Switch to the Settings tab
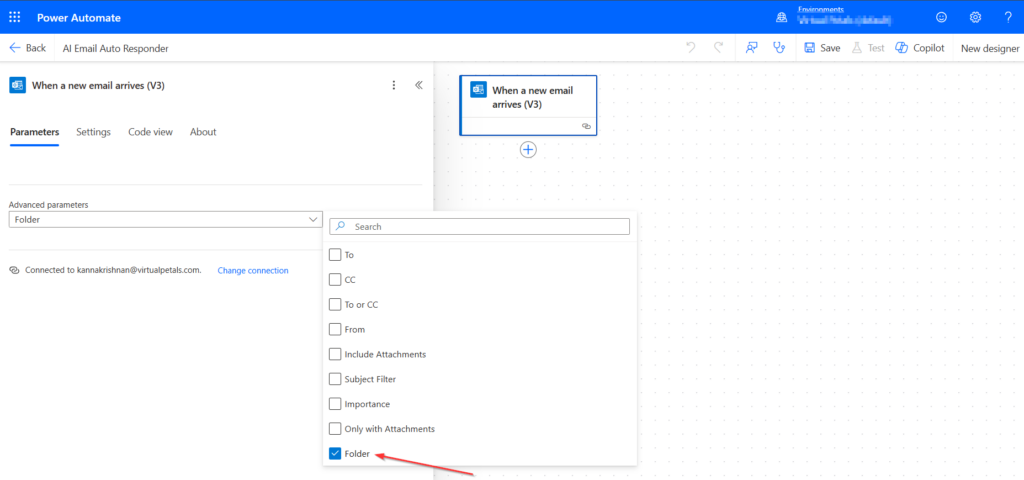The height and width of the screenshot is (480, 1024). coord(93,132)
